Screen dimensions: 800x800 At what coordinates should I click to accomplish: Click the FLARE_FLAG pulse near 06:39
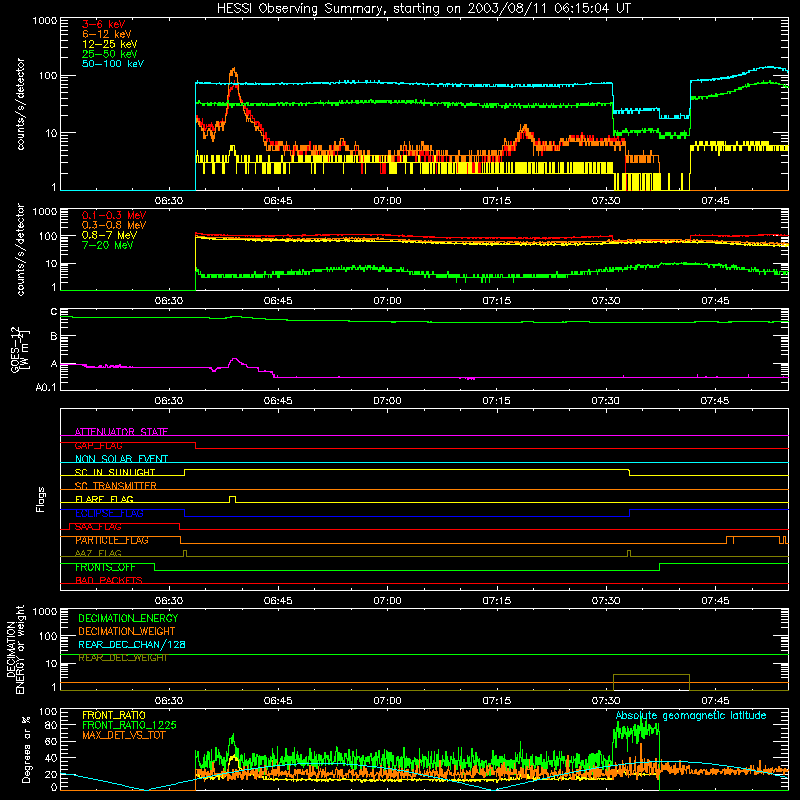(233, 498)
